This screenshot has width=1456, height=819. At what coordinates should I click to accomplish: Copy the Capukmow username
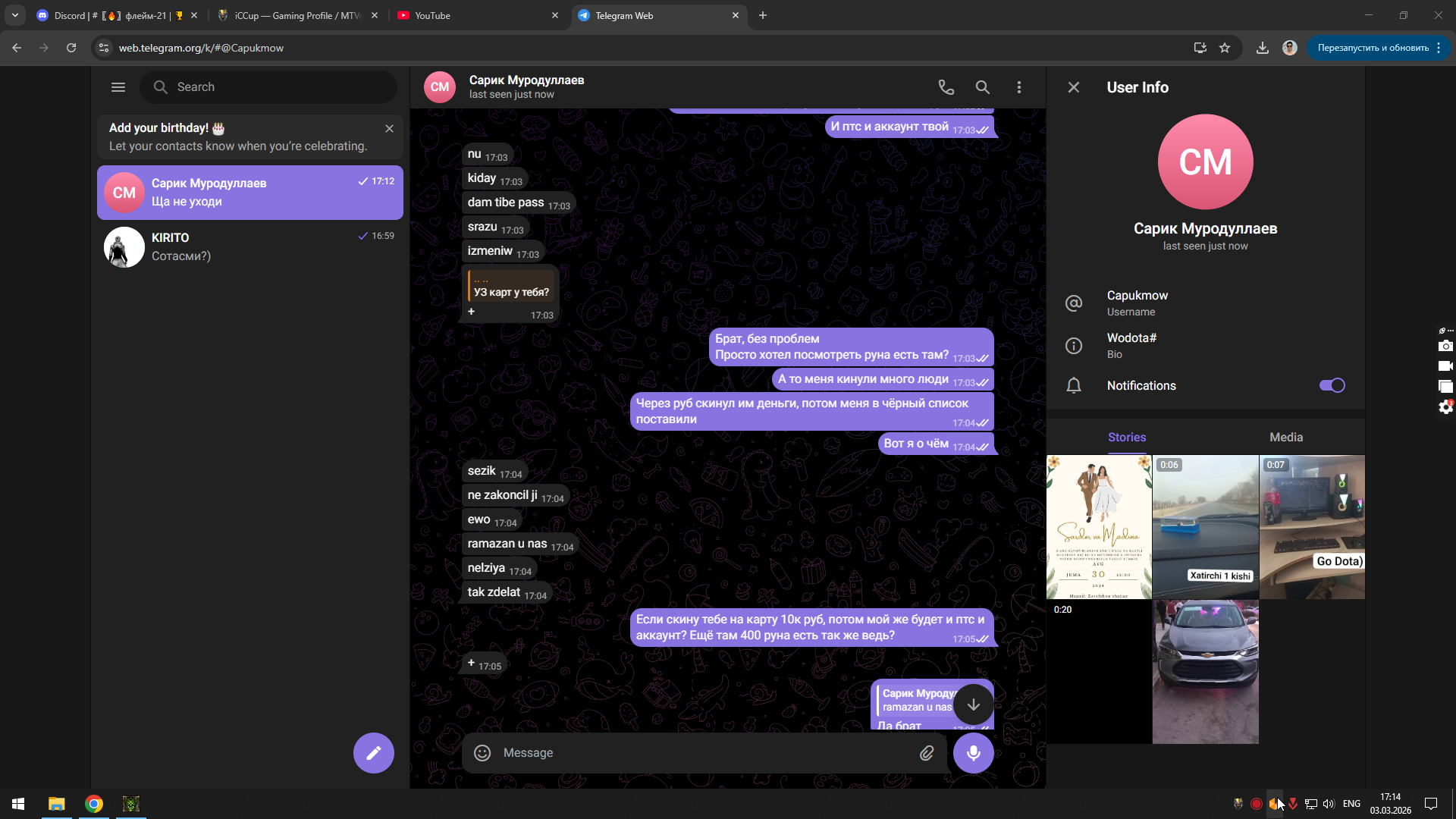[x=1137, y=296]
